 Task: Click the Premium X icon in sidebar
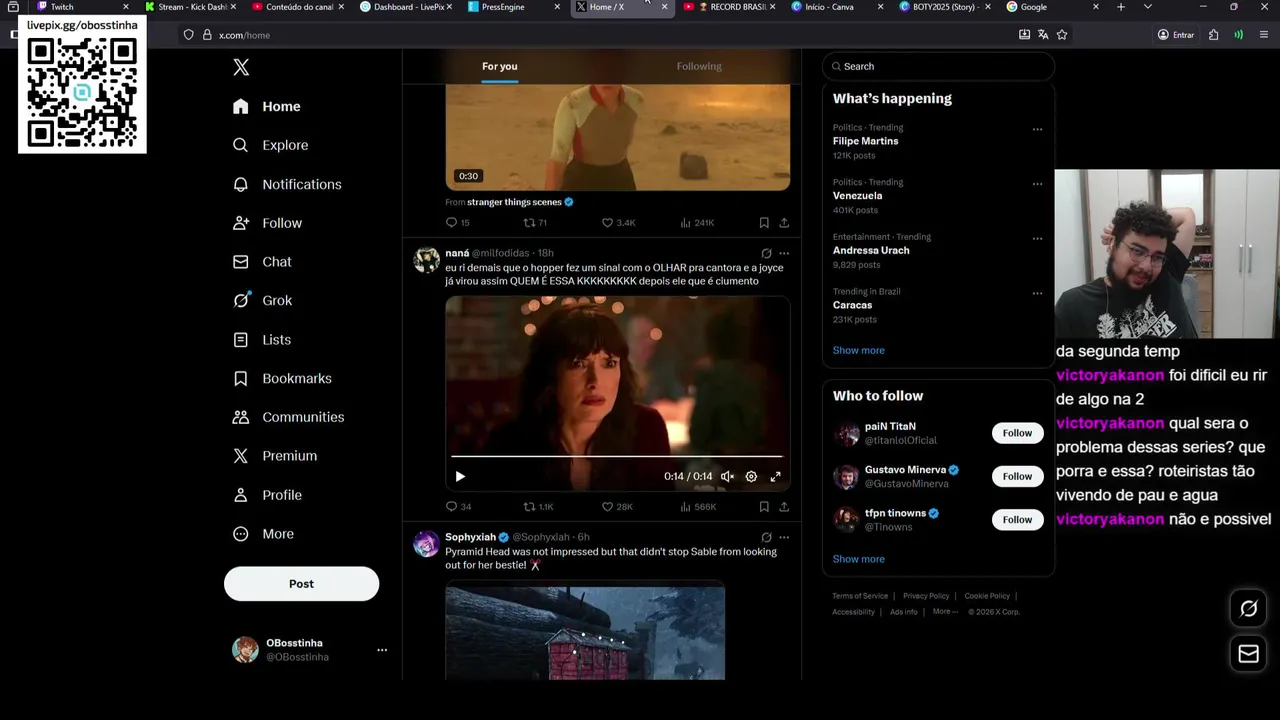(x=240, y=456)
